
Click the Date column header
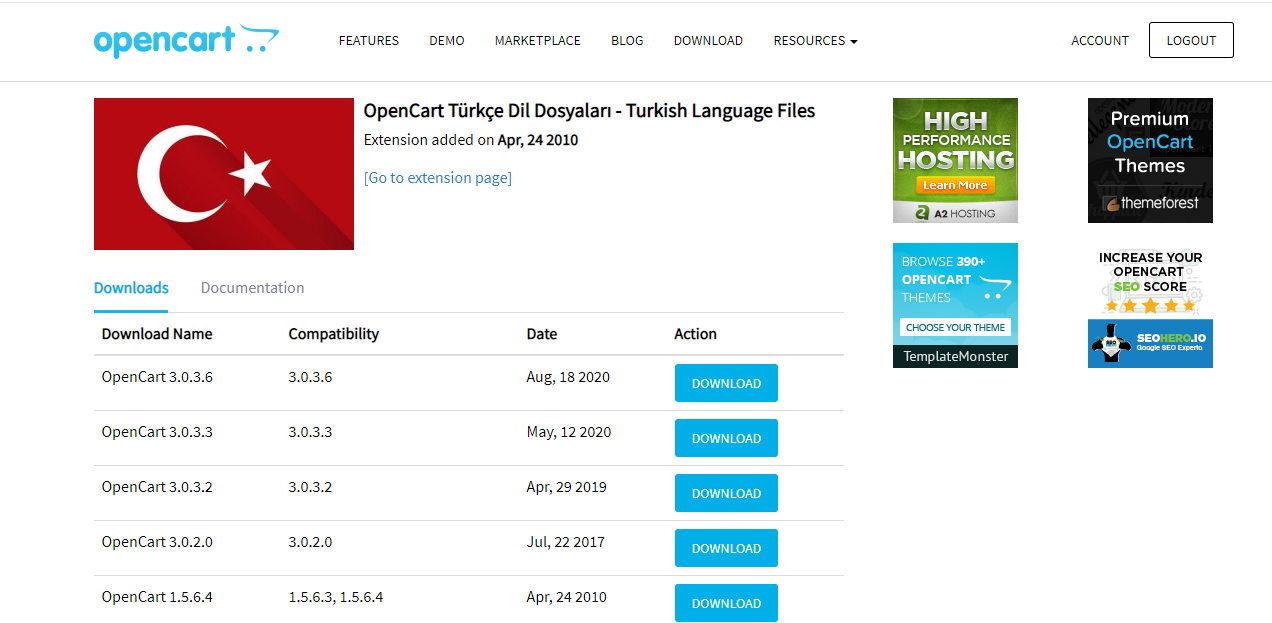tap(542, 334)
